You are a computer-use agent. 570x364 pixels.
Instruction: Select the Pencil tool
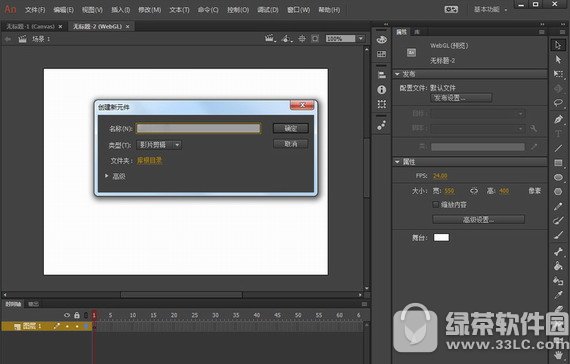(558, 206)
